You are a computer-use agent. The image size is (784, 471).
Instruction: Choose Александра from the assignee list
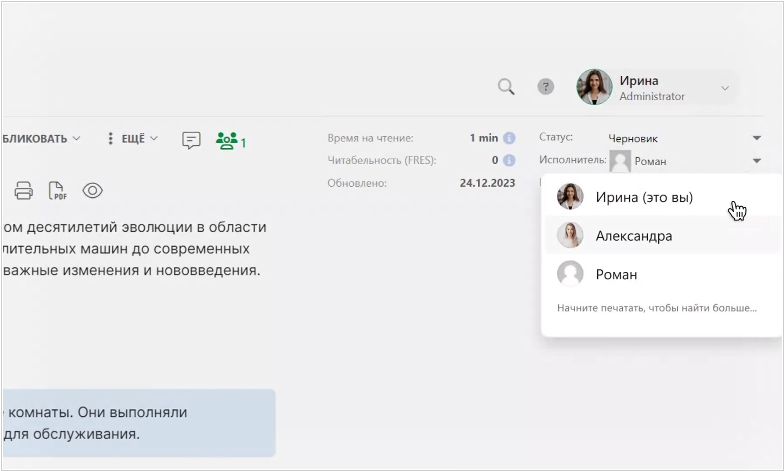click(633, 236)
